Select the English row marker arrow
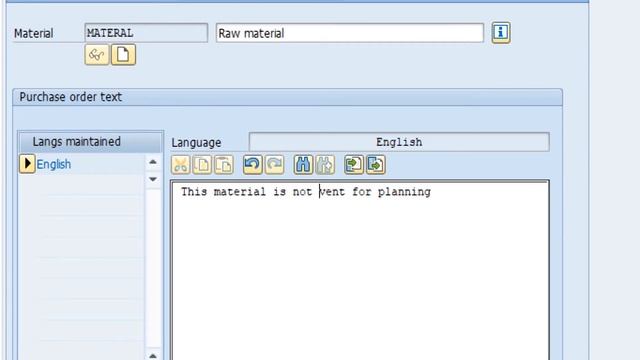 [27, 164]
